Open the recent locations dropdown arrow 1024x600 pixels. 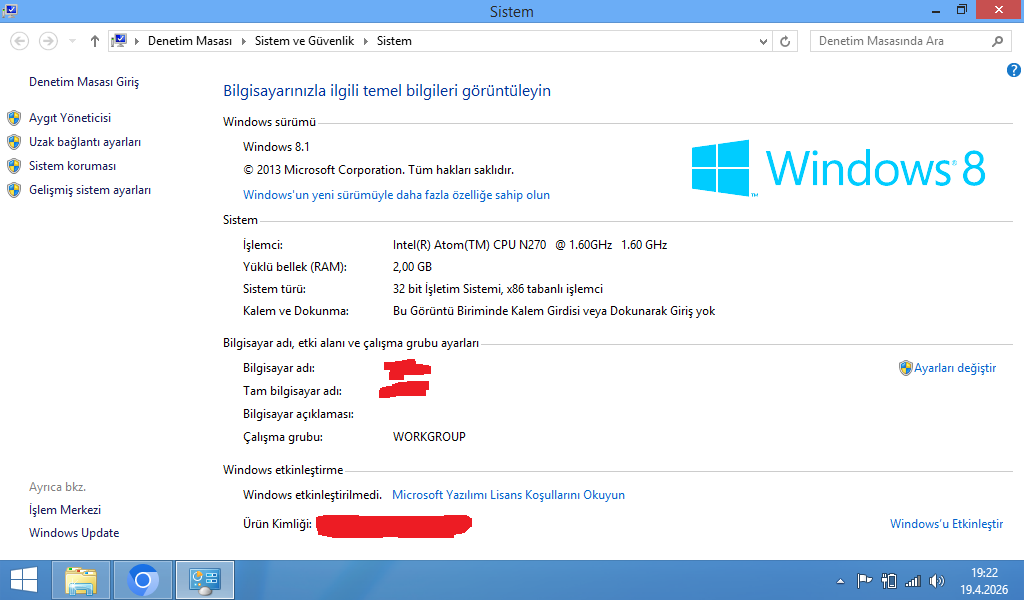(72, 41)
